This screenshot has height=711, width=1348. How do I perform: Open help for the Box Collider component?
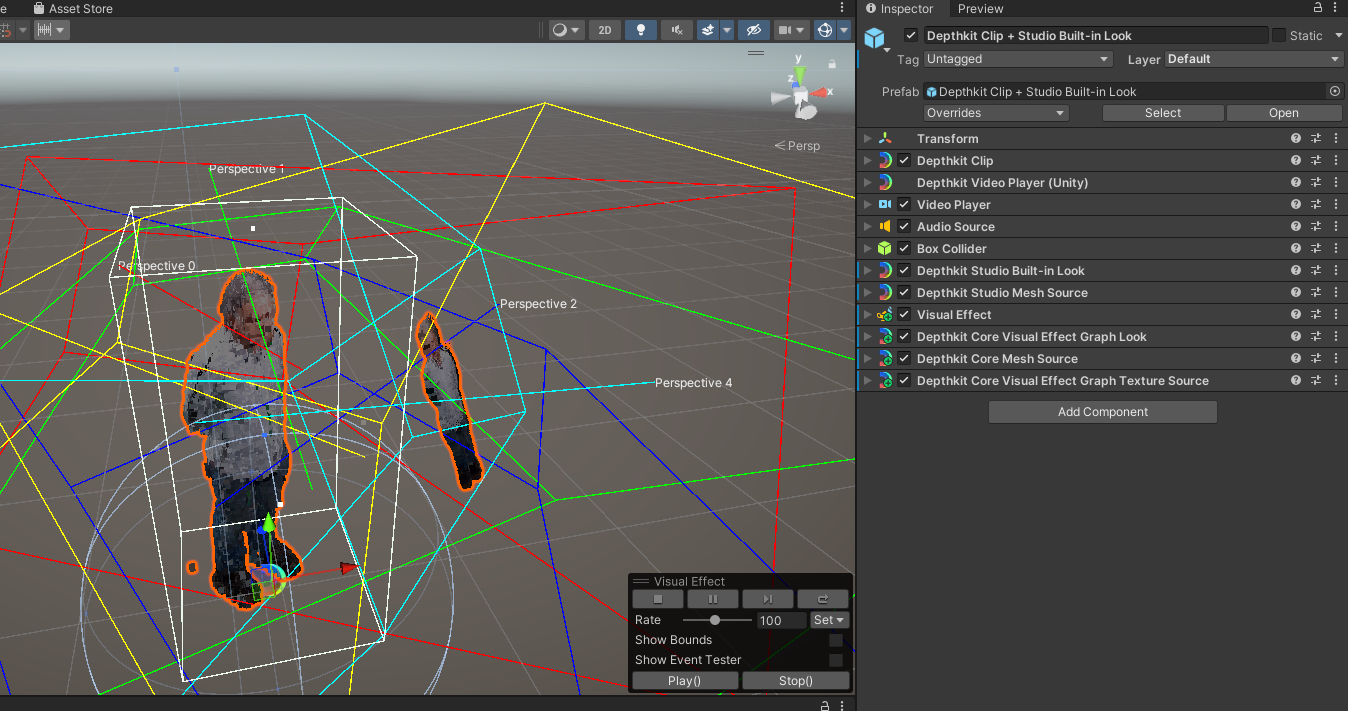[x=1296, y=249]
